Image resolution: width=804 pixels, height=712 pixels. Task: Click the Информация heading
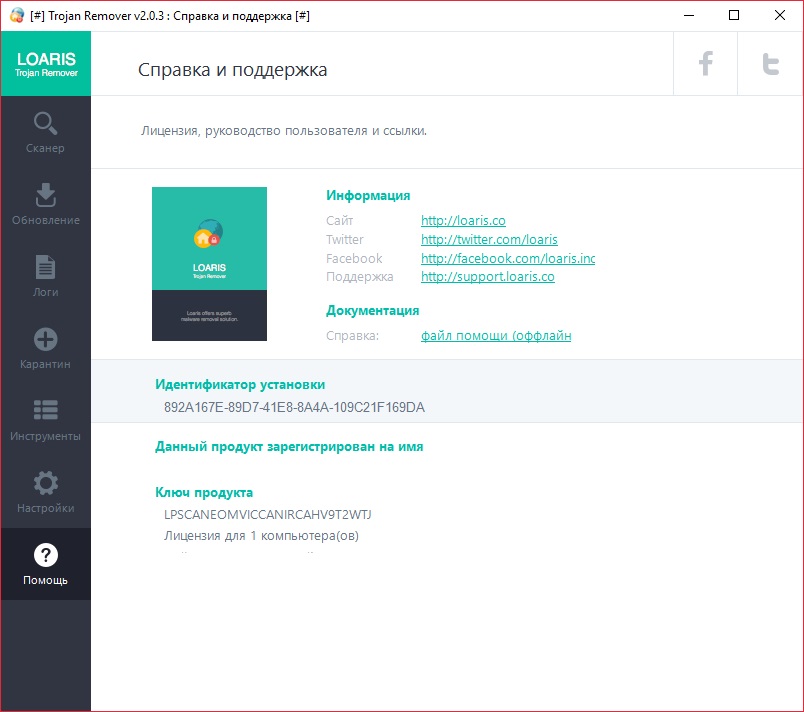[x=368, y=195]
